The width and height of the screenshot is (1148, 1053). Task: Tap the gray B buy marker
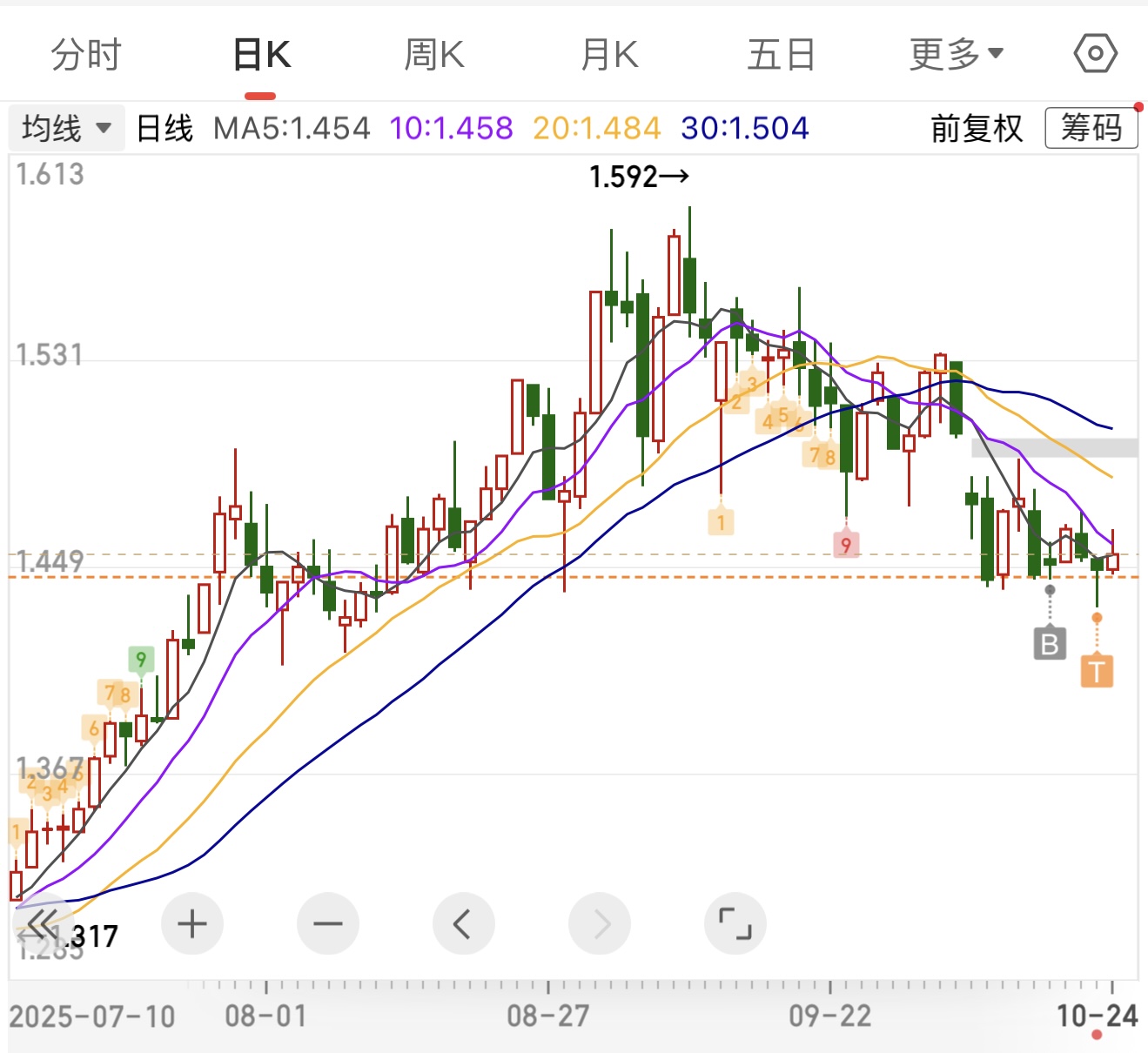pos(1050,644)
